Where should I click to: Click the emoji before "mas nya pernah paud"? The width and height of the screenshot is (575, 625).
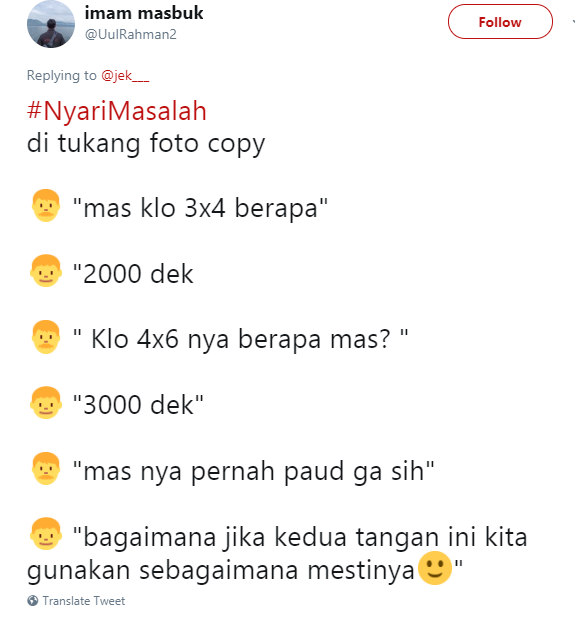coord(46,468)
